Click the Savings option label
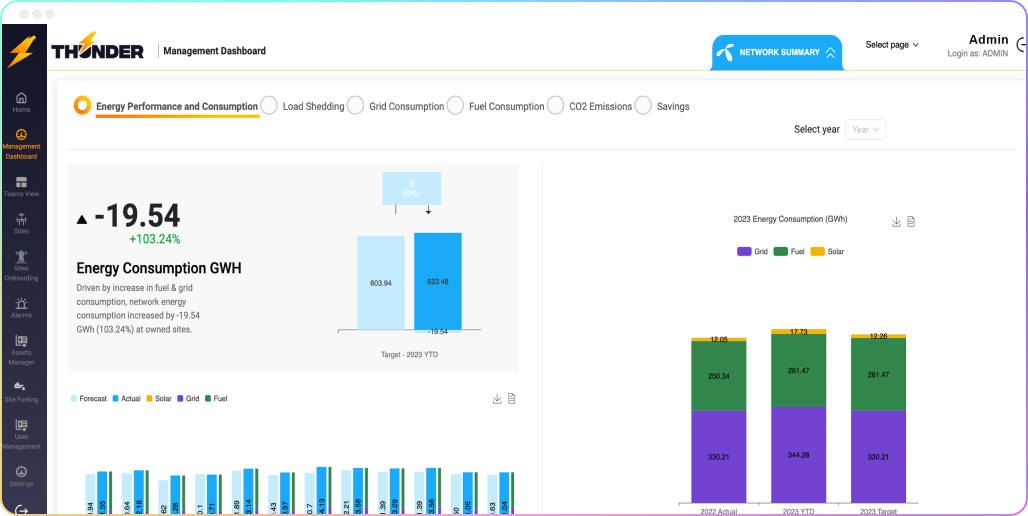 click(673, 106)
